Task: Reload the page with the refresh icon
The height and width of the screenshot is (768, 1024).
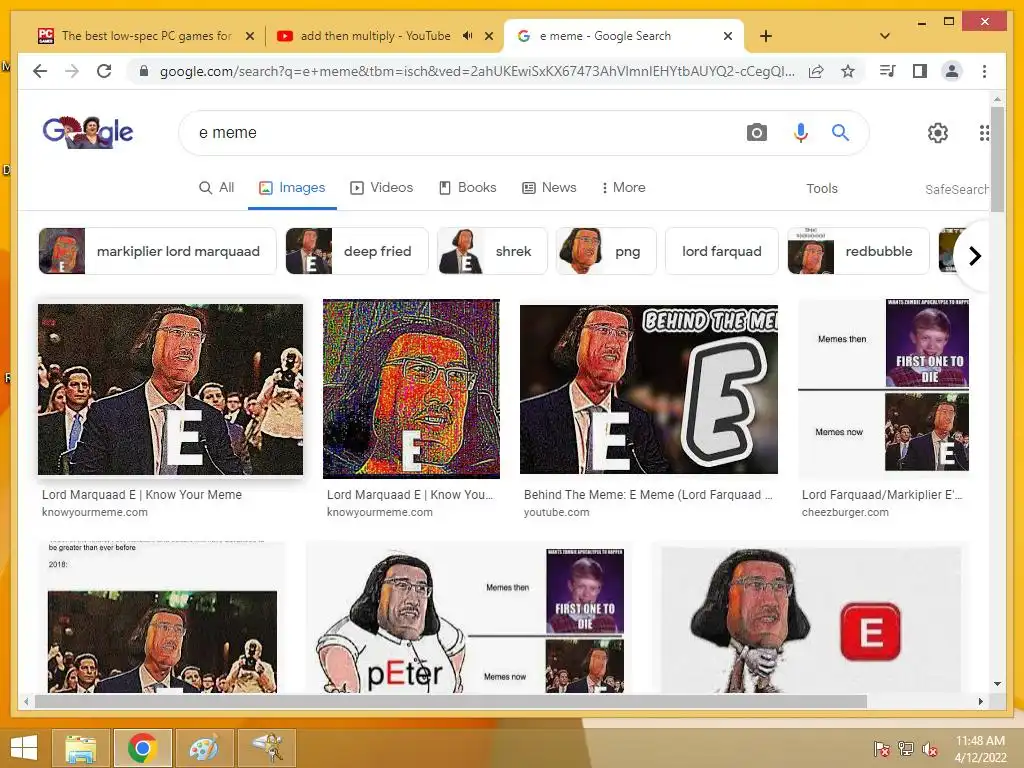Action: pyautogui.click(x=104, y=71)
